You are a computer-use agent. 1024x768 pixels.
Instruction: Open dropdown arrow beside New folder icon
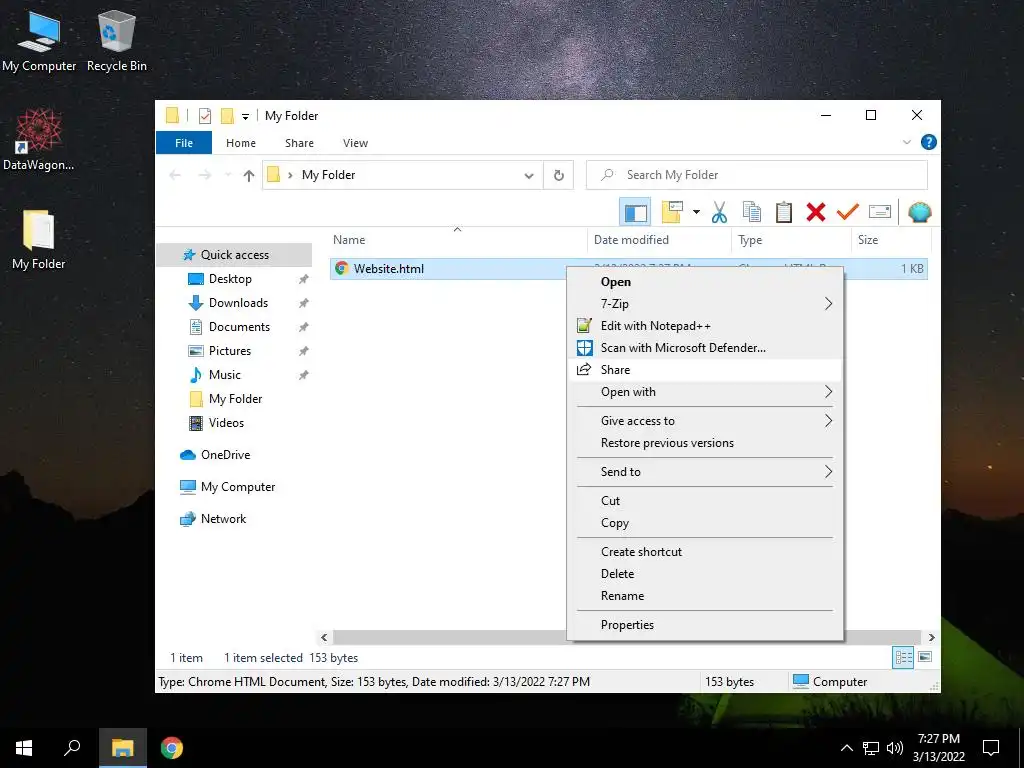pos(696,212)
